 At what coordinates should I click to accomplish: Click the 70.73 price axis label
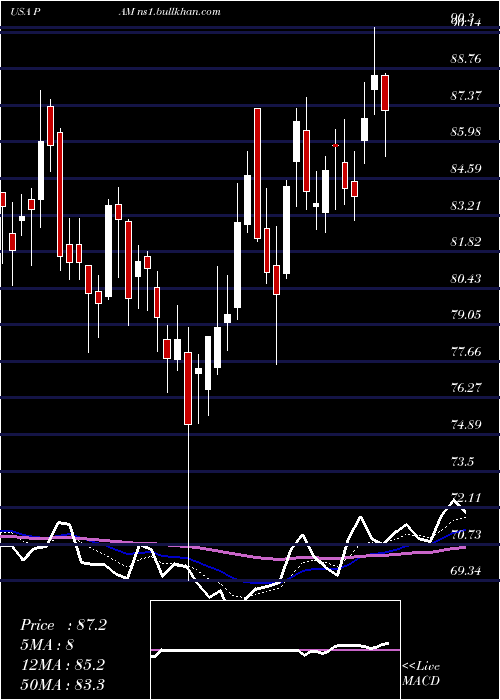(467, 534)
